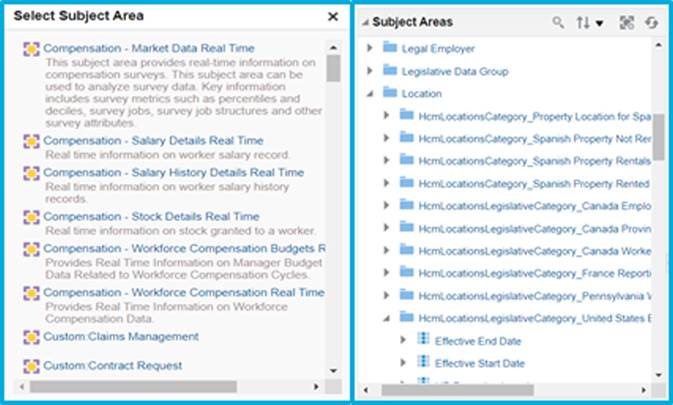Open Compensation - Workforce Compensation Real Time link
673x405 pixels.
pos(184,293)
